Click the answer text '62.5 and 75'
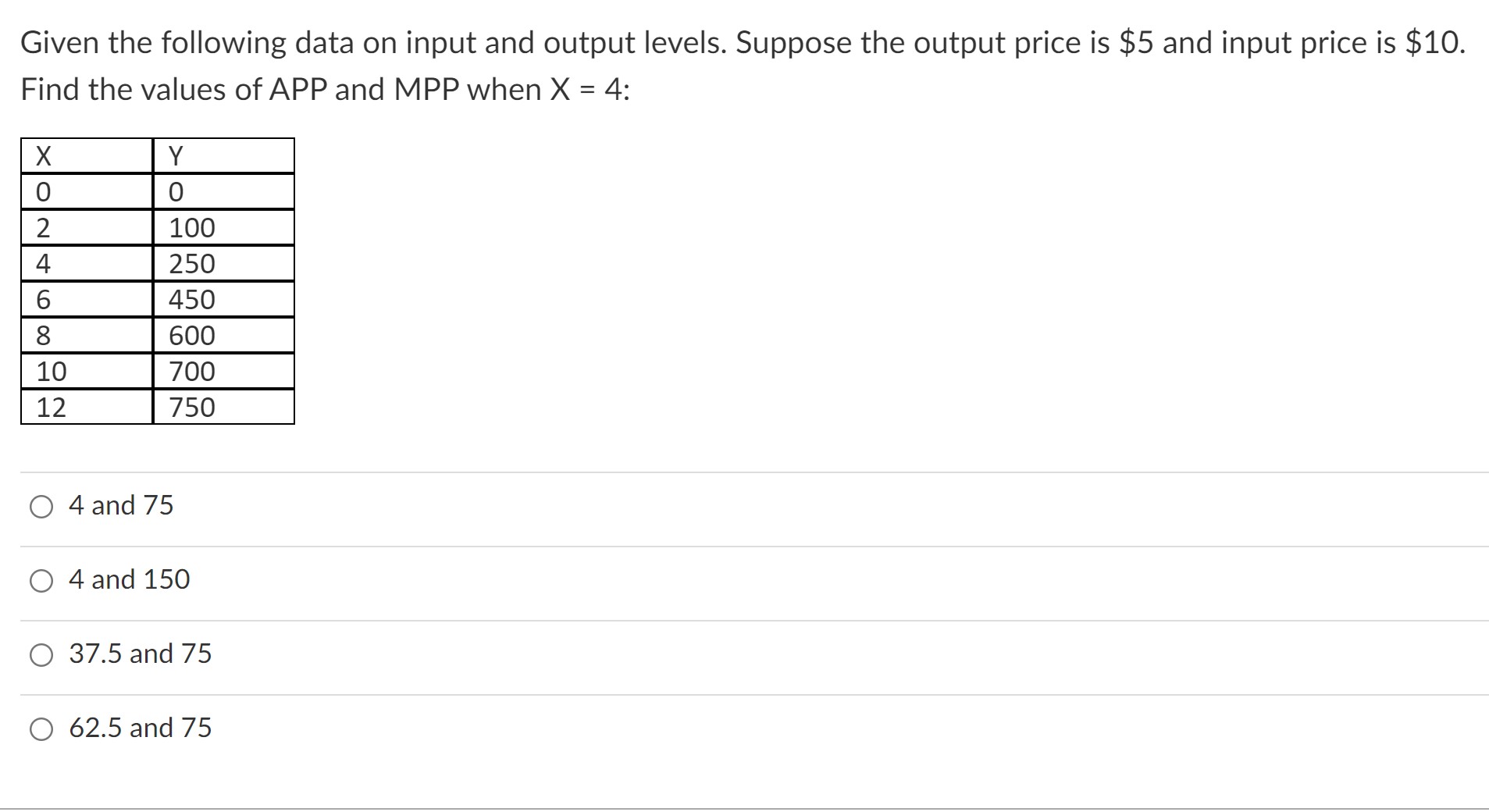The image size is (1489, 812). pyautogui.click(x=140, y=729)
